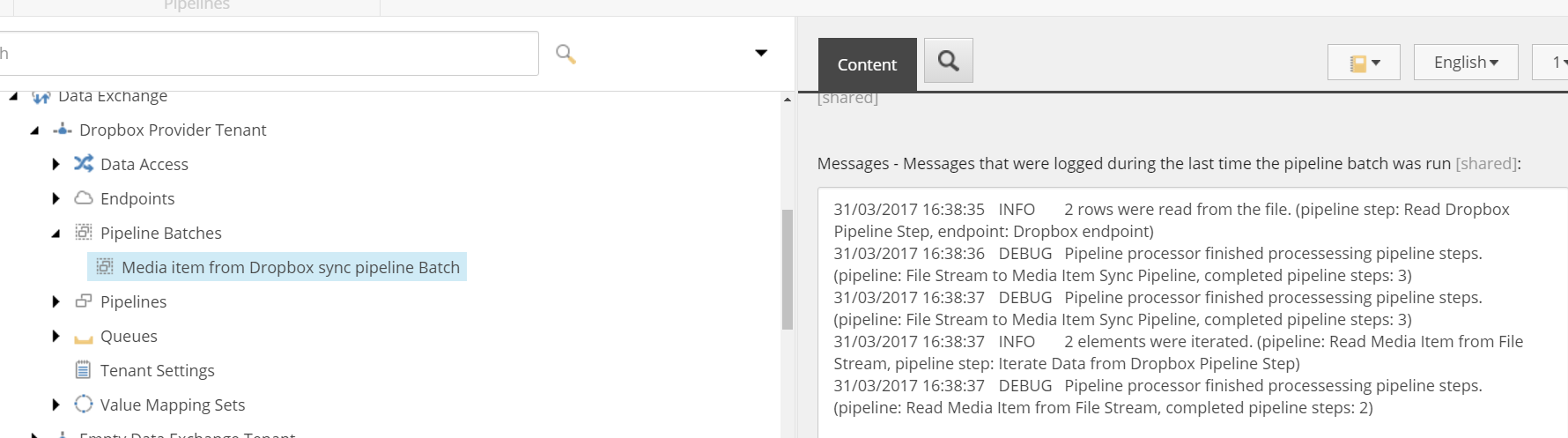Open the English language dropdown

1465,63
